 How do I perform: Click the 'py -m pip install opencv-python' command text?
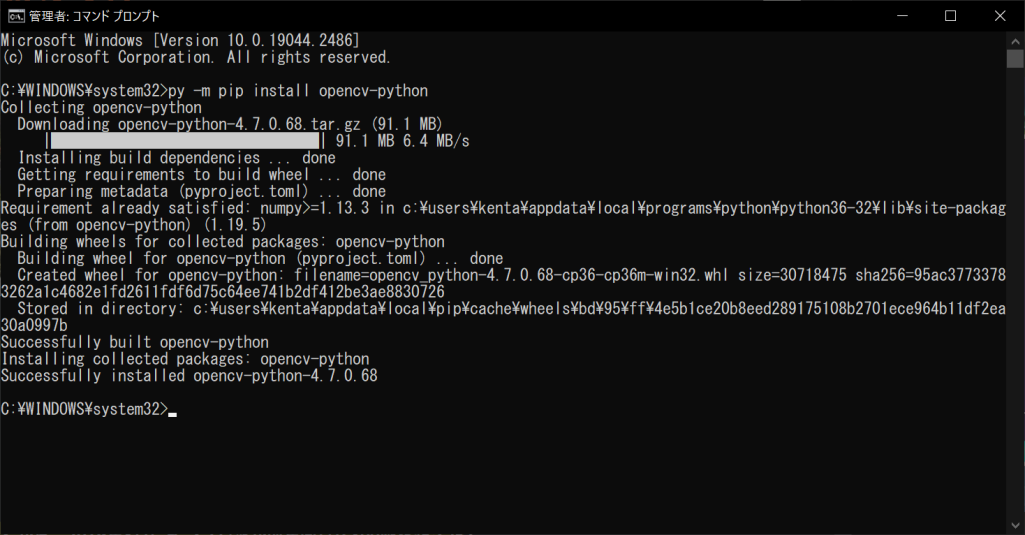coord(298,91)
